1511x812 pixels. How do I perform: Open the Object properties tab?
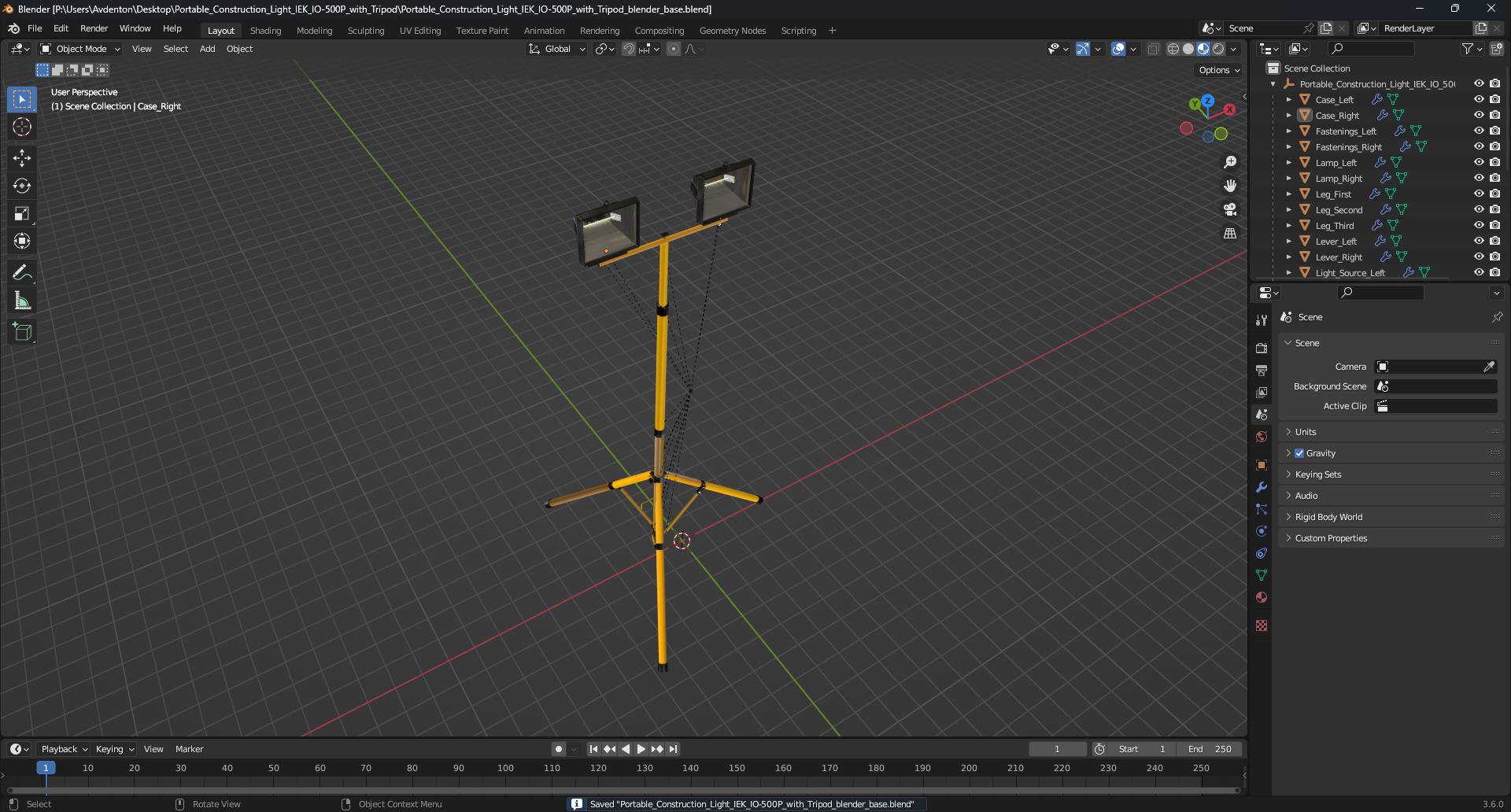point(1262,465)
